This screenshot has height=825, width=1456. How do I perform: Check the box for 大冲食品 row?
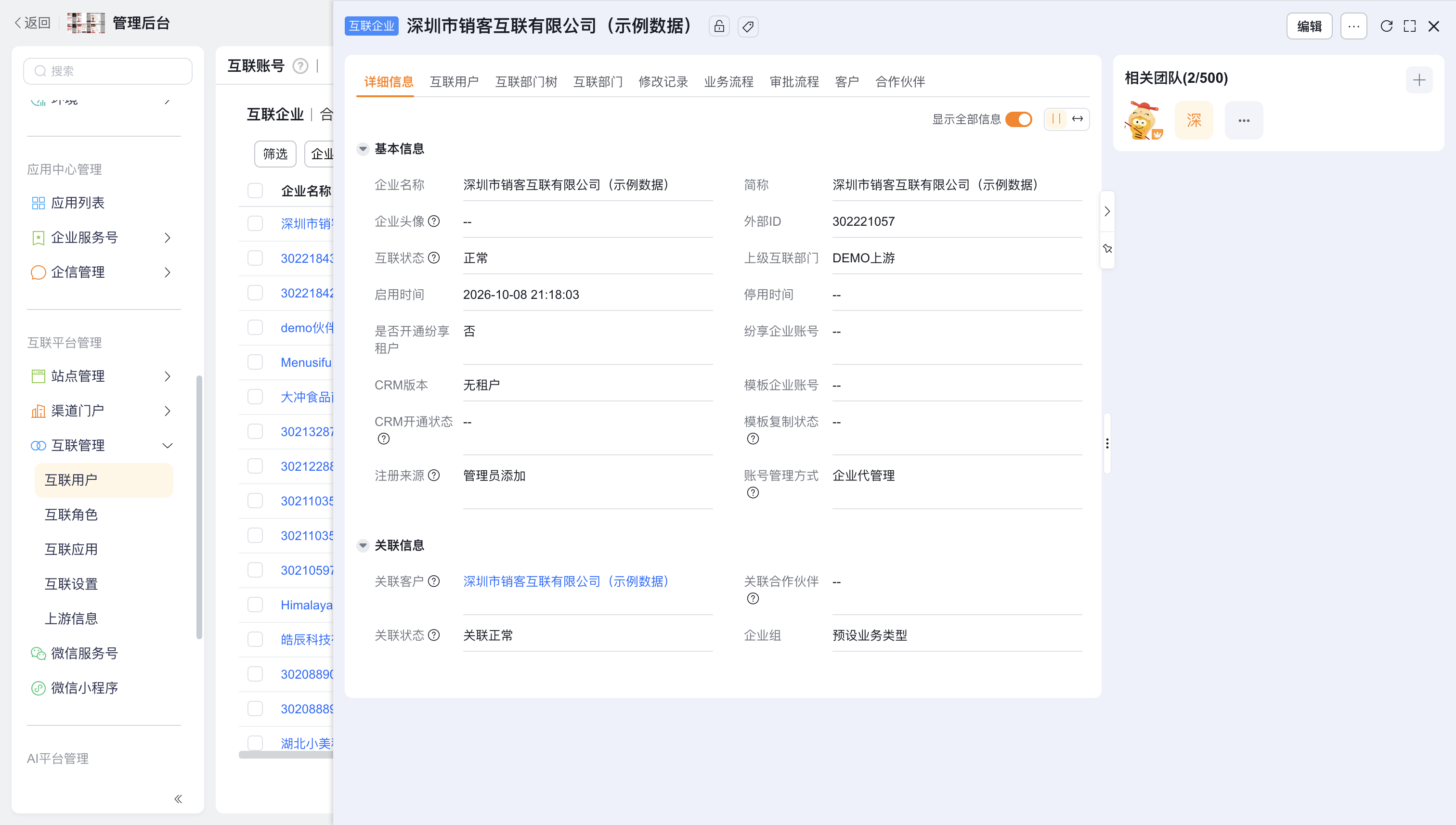click(x=255, y=397)
